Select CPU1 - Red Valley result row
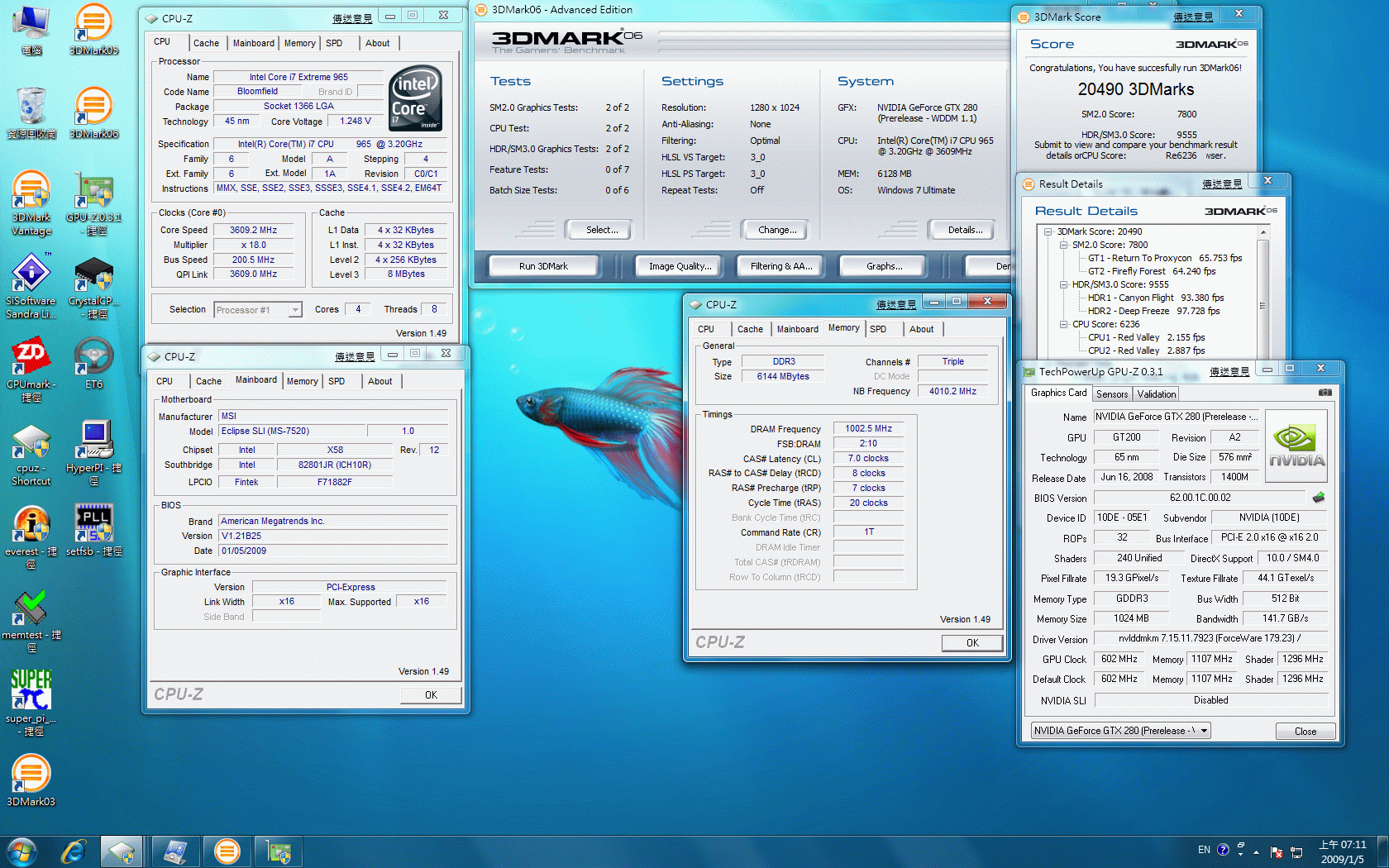Screen dimensions: 1389x868 coord(1146,337)
